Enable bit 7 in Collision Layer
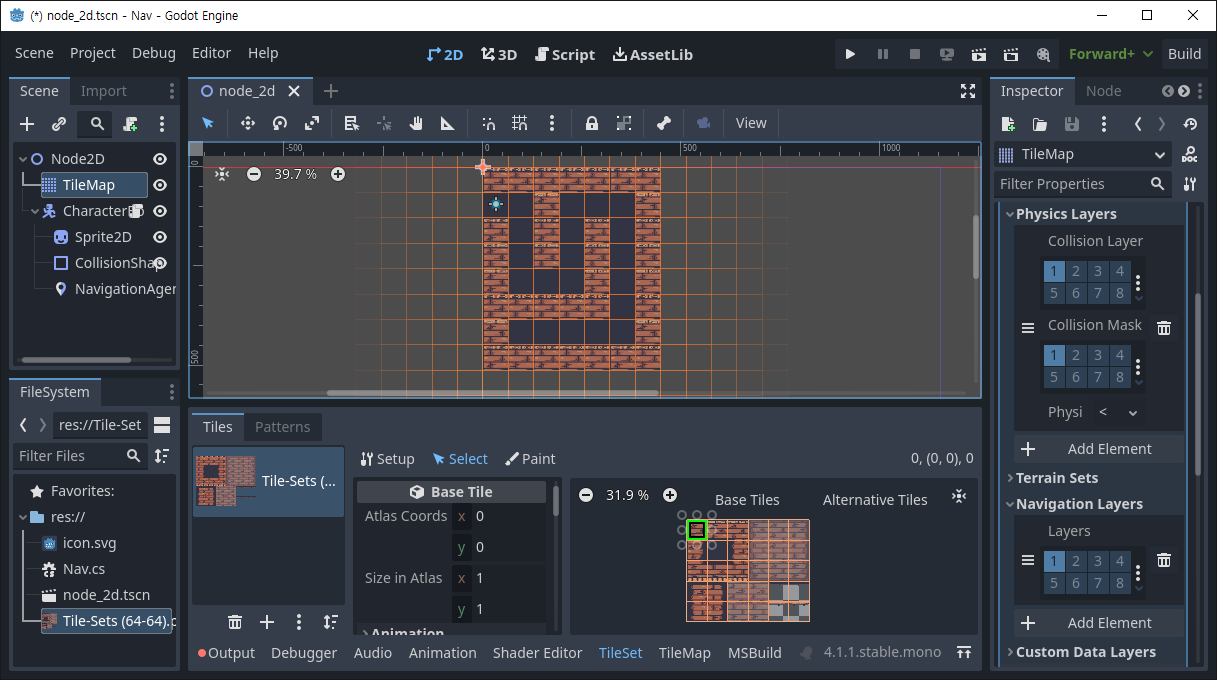 [1098, 293]
